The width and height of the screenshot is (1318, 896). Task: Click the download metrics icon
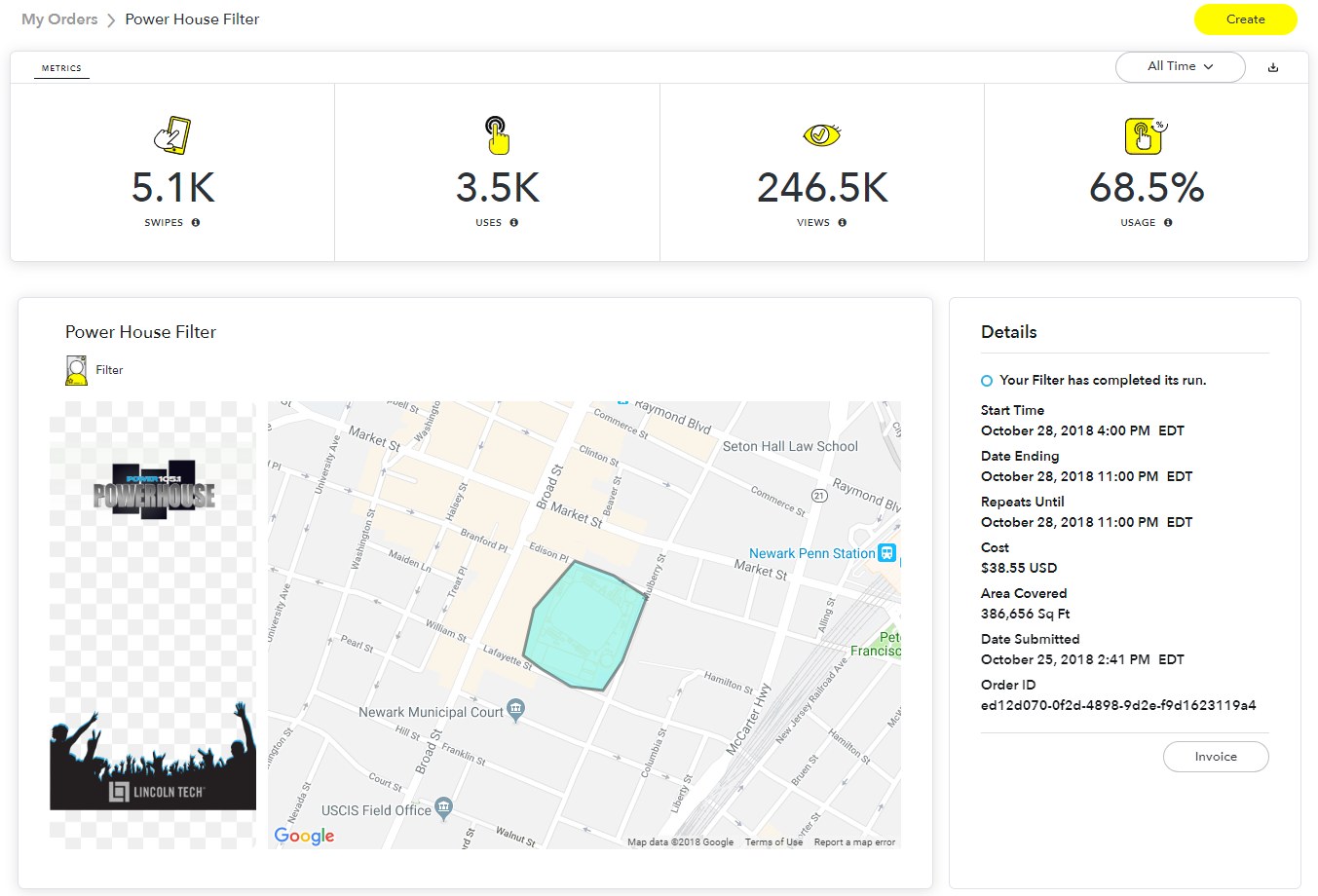click(x=1273, y=67)
